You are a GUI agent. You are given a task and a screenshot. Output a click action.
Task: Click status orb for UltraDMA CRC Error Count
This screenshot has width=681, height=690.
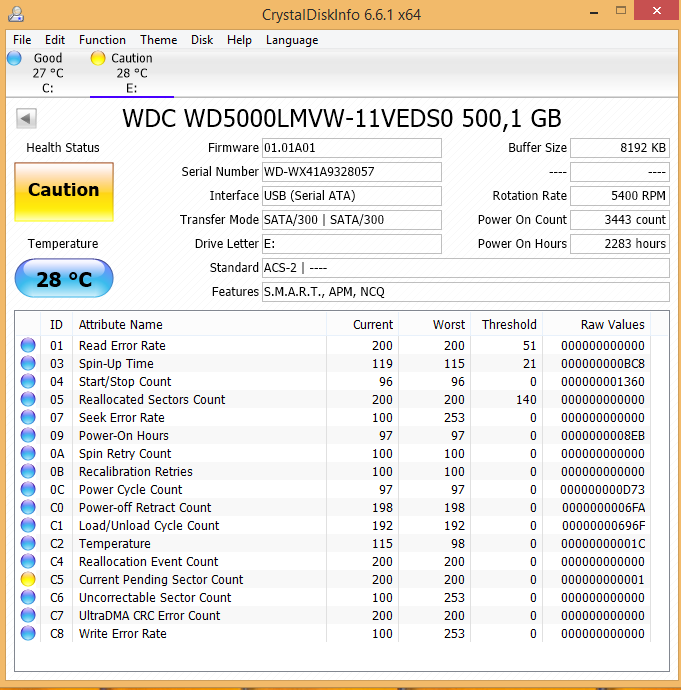click(x=28, y=616)
